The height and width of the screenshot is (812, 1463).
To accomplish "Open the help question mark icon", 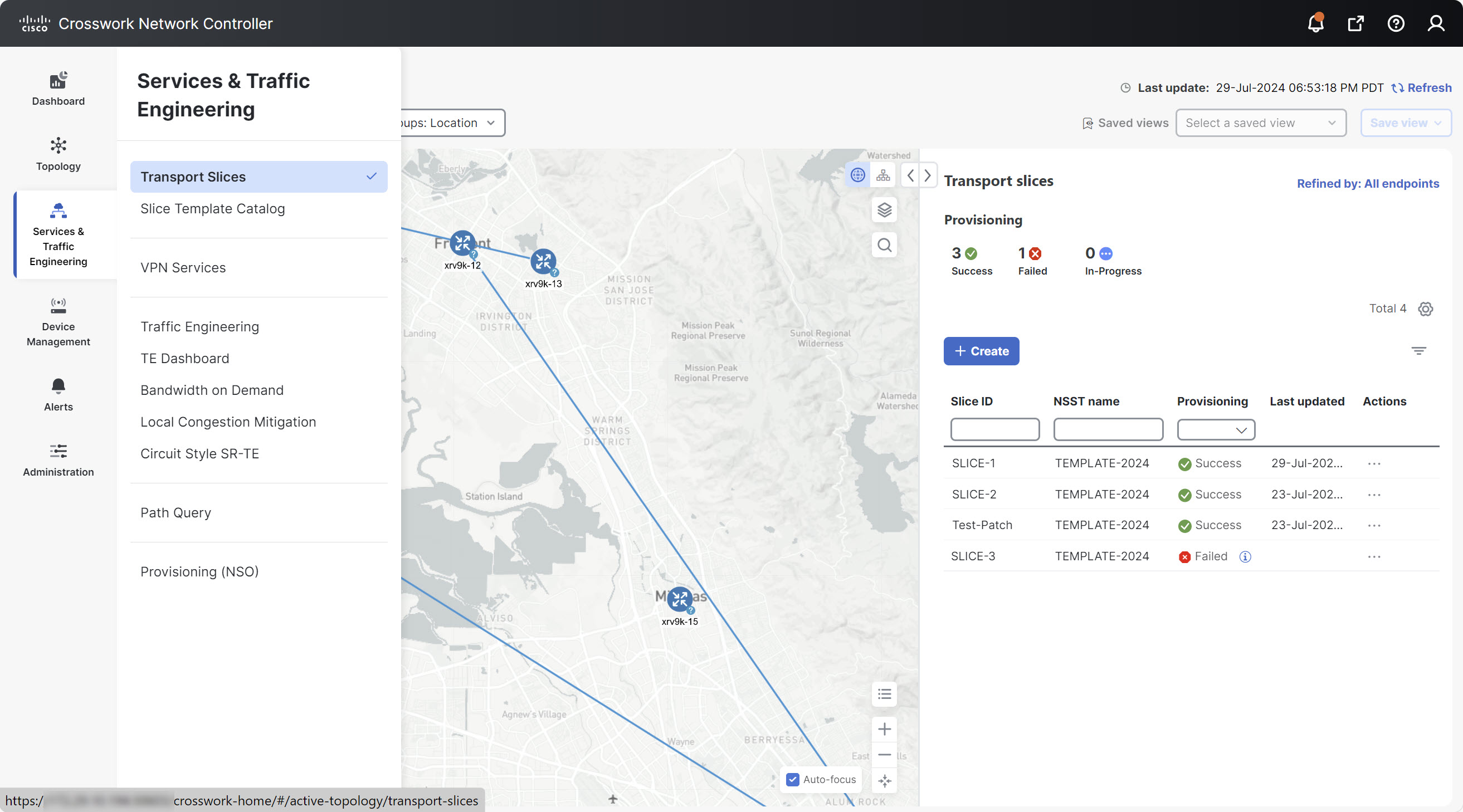I will click(x=1396, y=23).
